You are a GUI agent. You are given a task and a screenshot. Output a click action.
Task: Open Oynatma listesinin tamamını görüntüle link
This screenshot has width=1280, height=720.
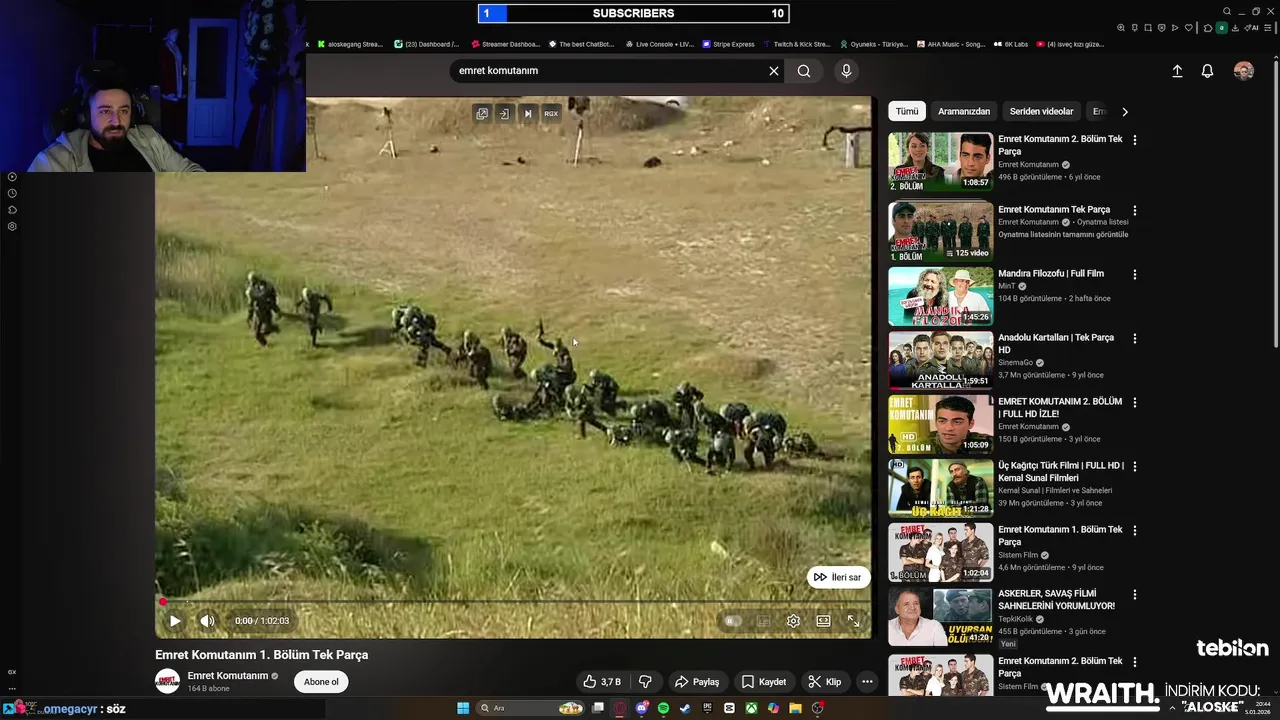1063,235
